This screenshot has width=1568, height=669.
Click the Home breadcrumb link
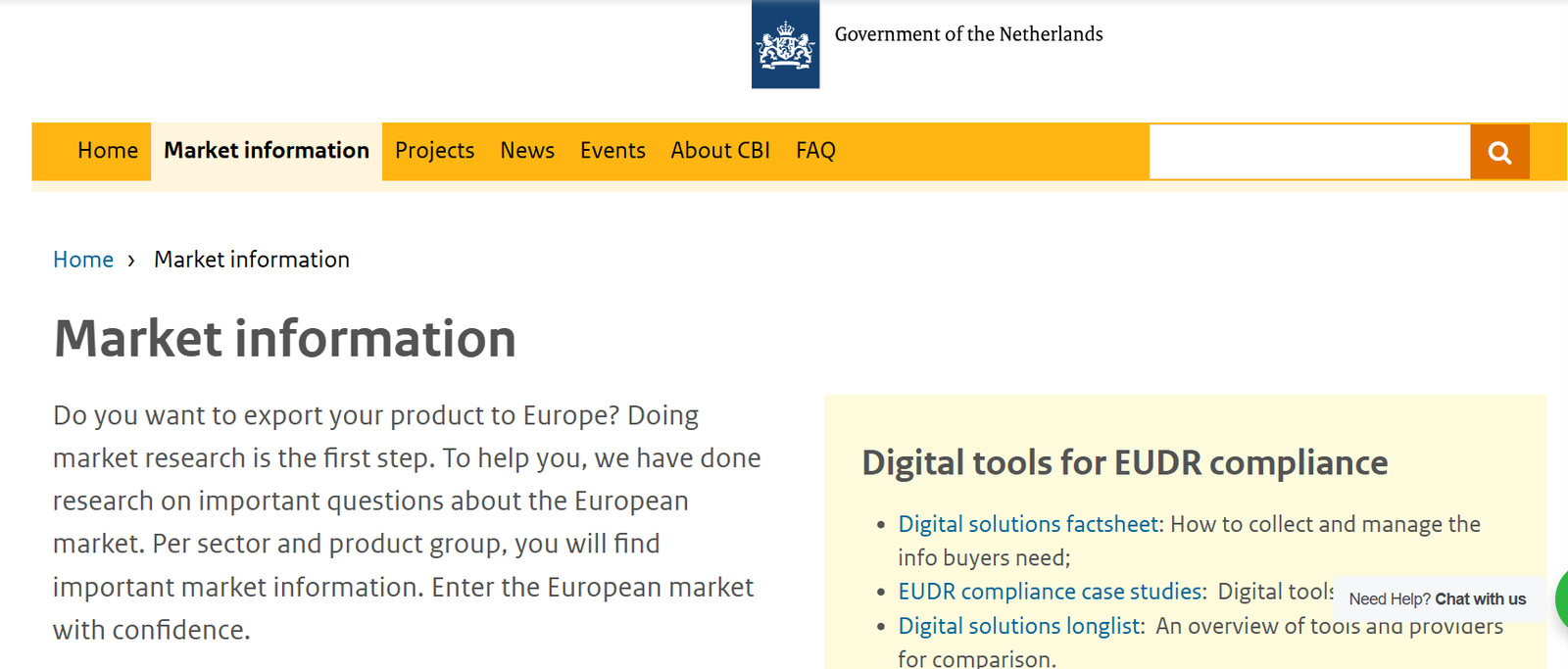click(x=83, y=260)
